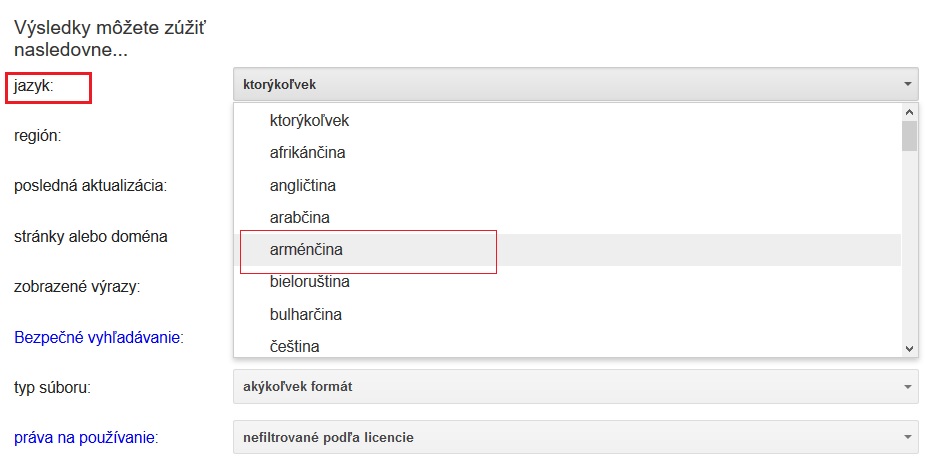Screen dimensions: 933x466
Task: Choose bieloruština in the language list
Action: pyautogui.click(x=309, y=282)
